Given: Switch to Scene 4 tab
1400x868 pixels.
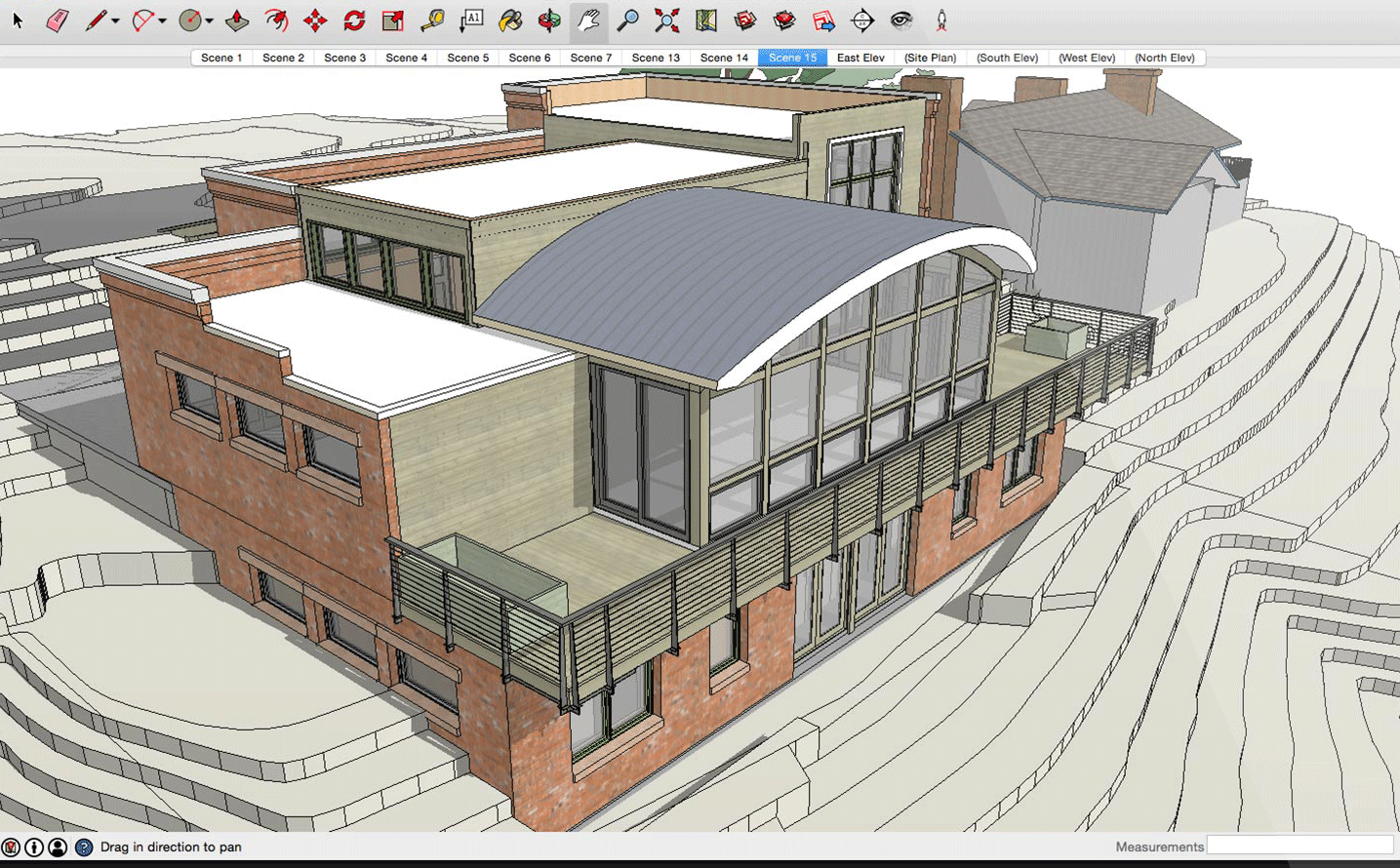Looking at the screenshot, I should click(406, 58).
